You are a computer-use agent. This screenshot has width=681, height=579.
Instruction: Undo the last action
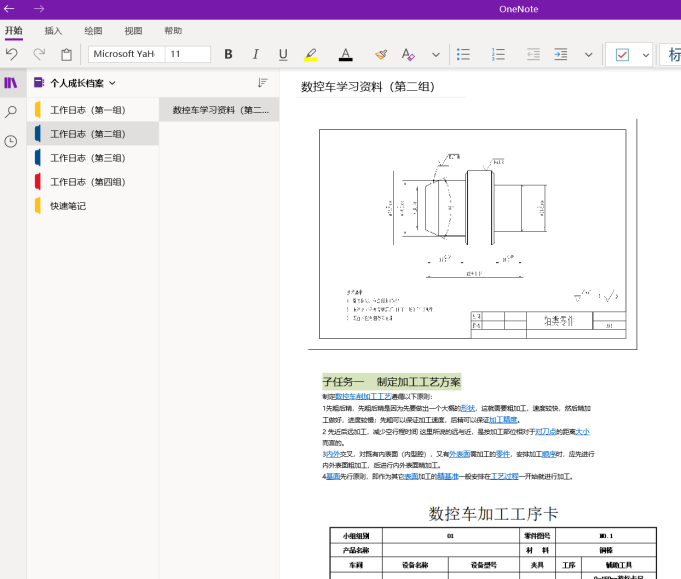pos(12,54)
